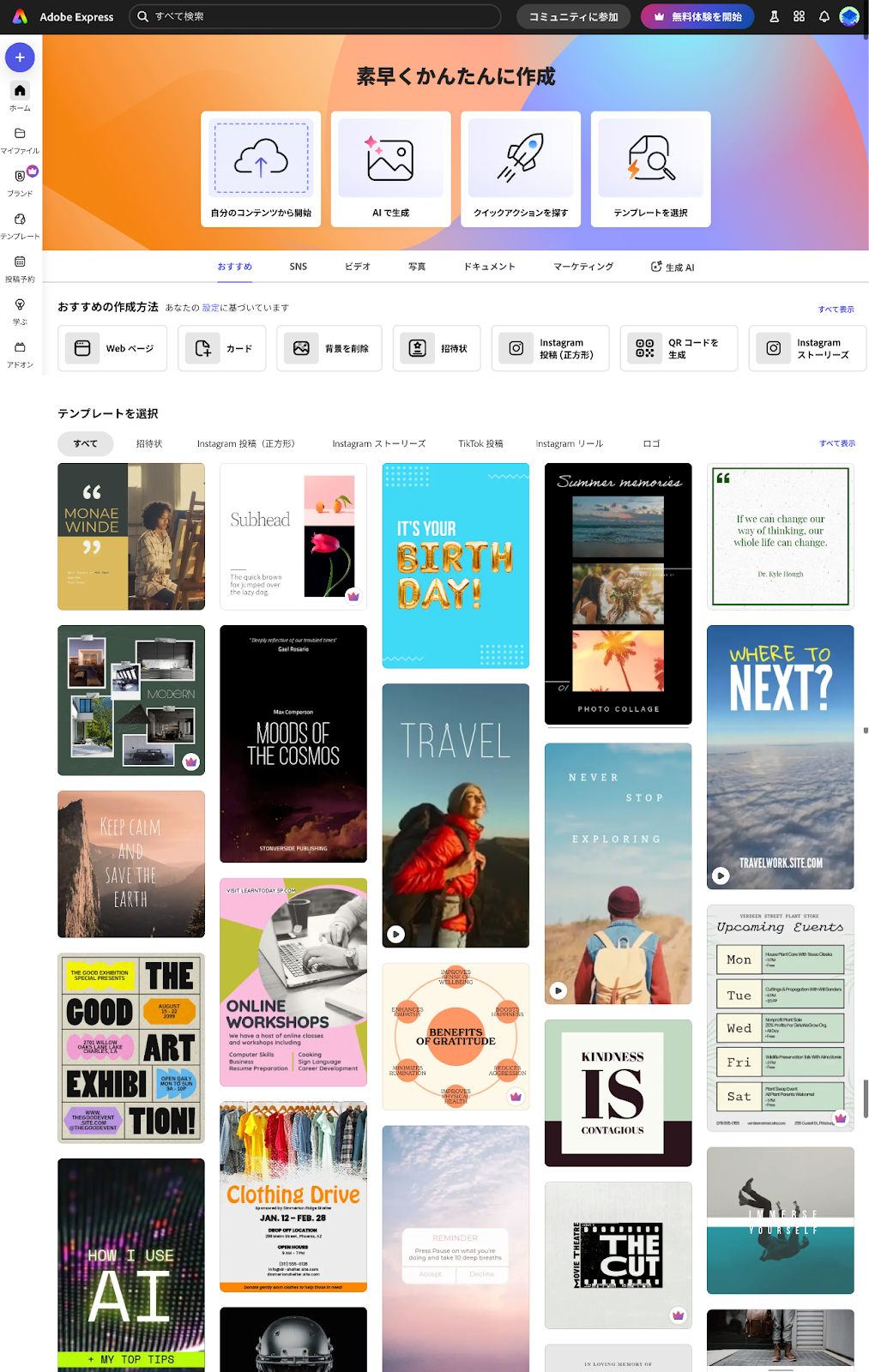Open the apps grid icon
This screenshot has width=869, height=1372.
799,16
